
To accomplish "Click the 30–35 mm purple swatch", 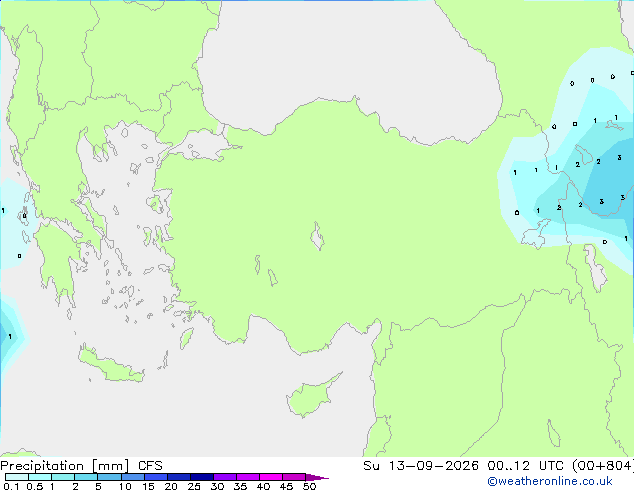I will [224, 477].
